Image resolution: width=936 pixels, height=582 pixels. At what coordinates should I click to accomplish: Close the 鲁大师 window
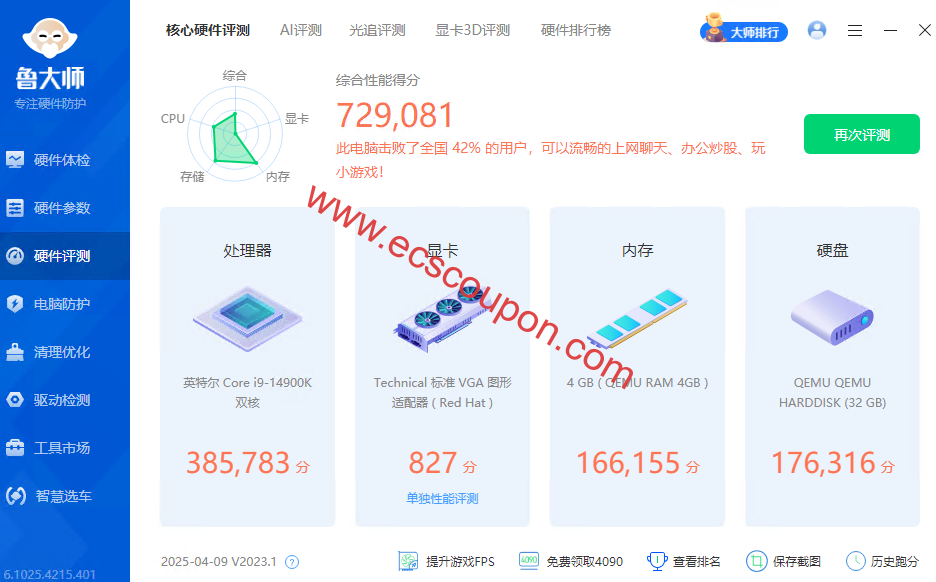click(925, 30)
